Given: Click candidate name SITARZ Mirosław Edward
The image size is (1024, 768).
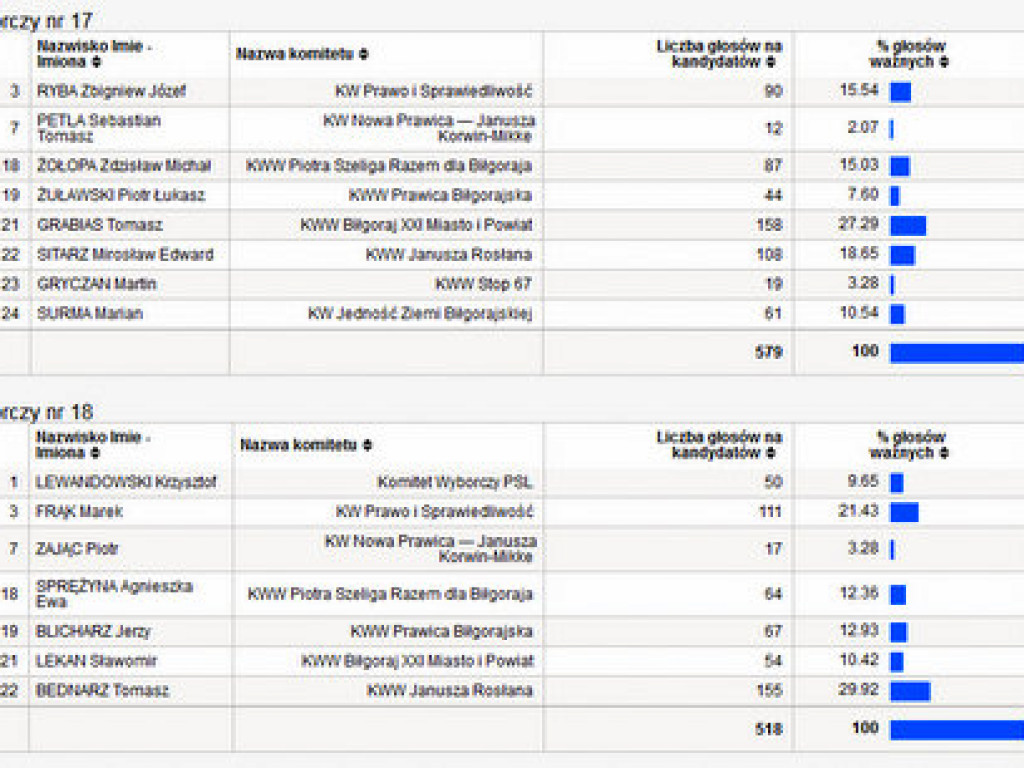Looking at the screenshot, I should click(125, 255).
